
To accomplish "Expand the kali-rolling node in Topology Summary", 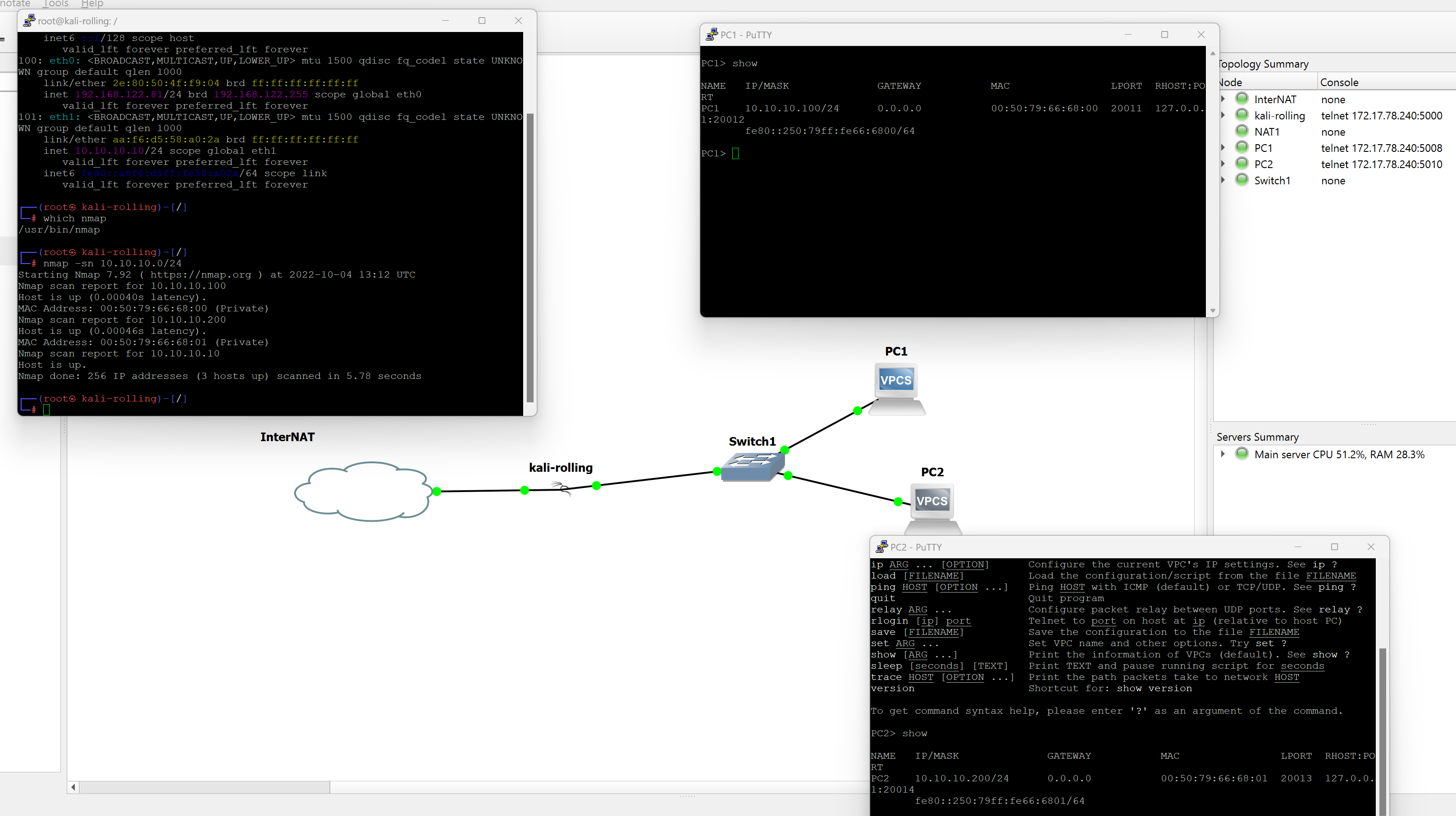I will tap(1223, 115).
